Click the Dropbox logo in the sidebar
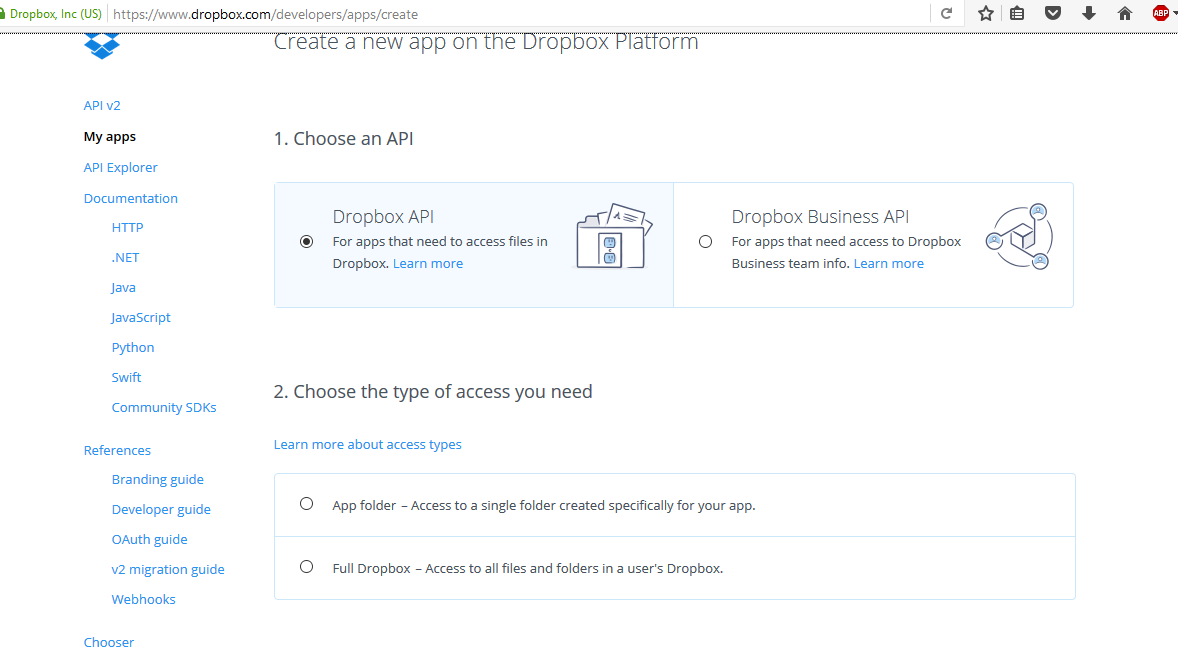Viewport: 1178px width, 661px height. point(101,43)
